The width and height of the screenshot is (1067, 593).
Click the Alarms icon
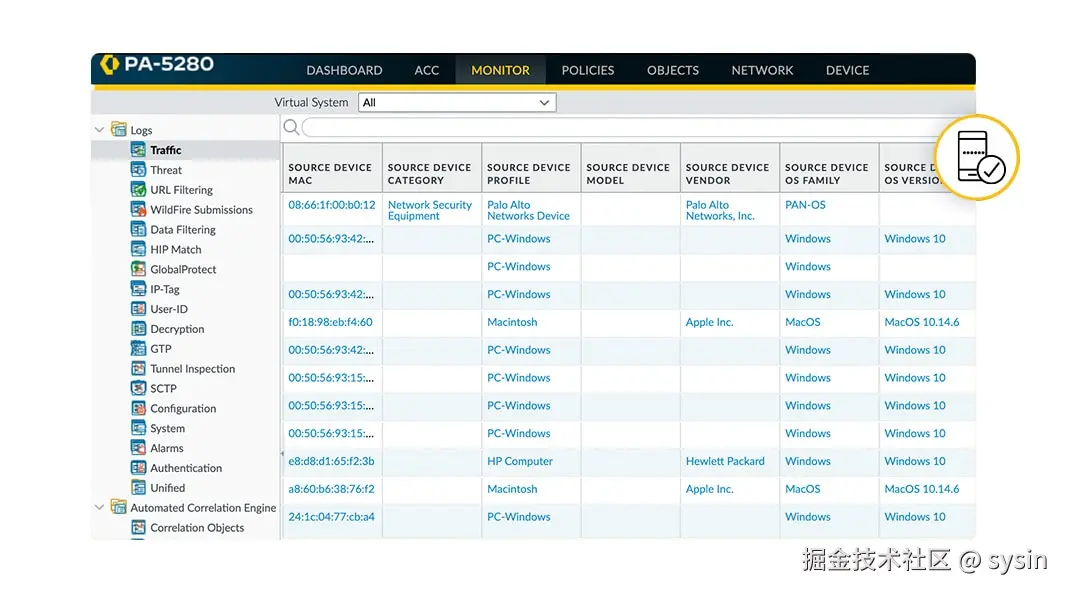(x=138, y=448)
